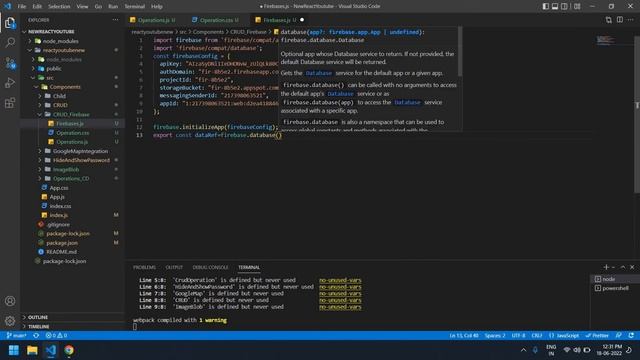
Task: Change indentation via Spaces: 2
Action: tap(495, 336)
